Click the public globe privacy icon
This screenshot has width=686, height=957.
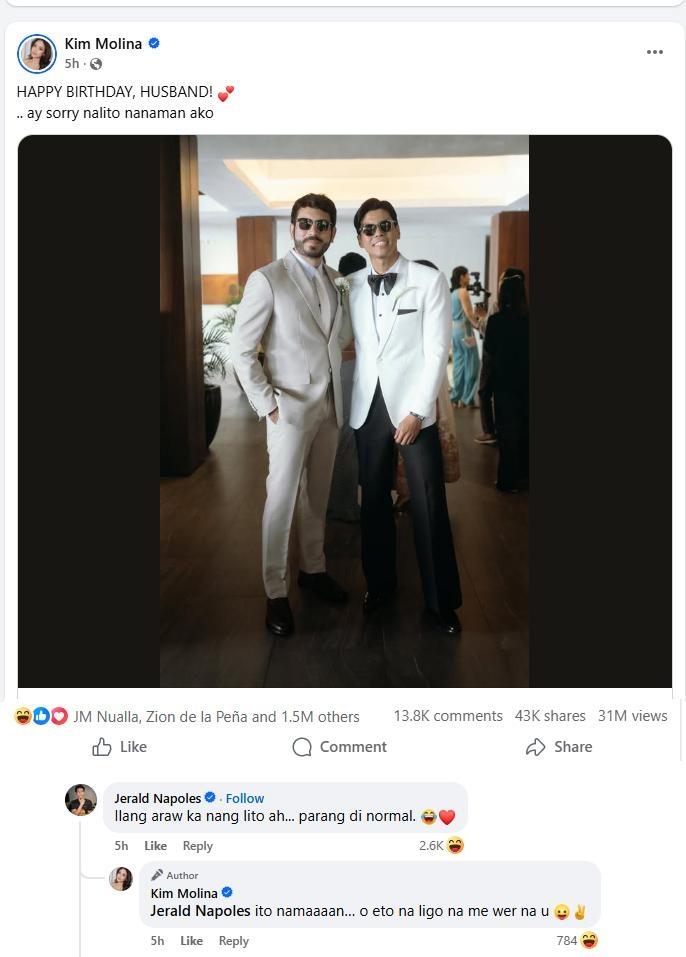click(96, 64)
